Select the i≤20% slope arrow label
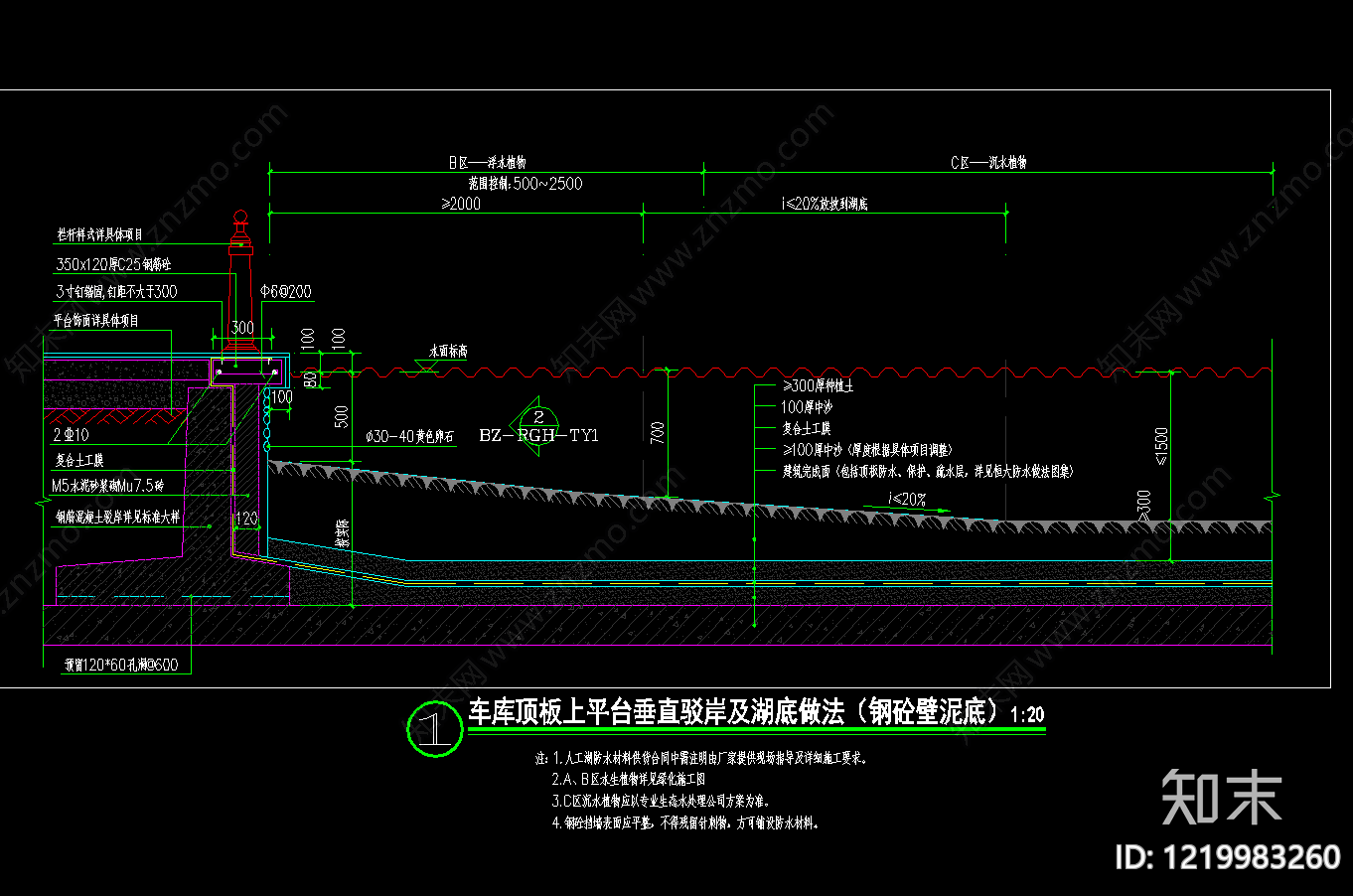The height and width of the screenshot is (896, 1353). click(x=906, y=500)
